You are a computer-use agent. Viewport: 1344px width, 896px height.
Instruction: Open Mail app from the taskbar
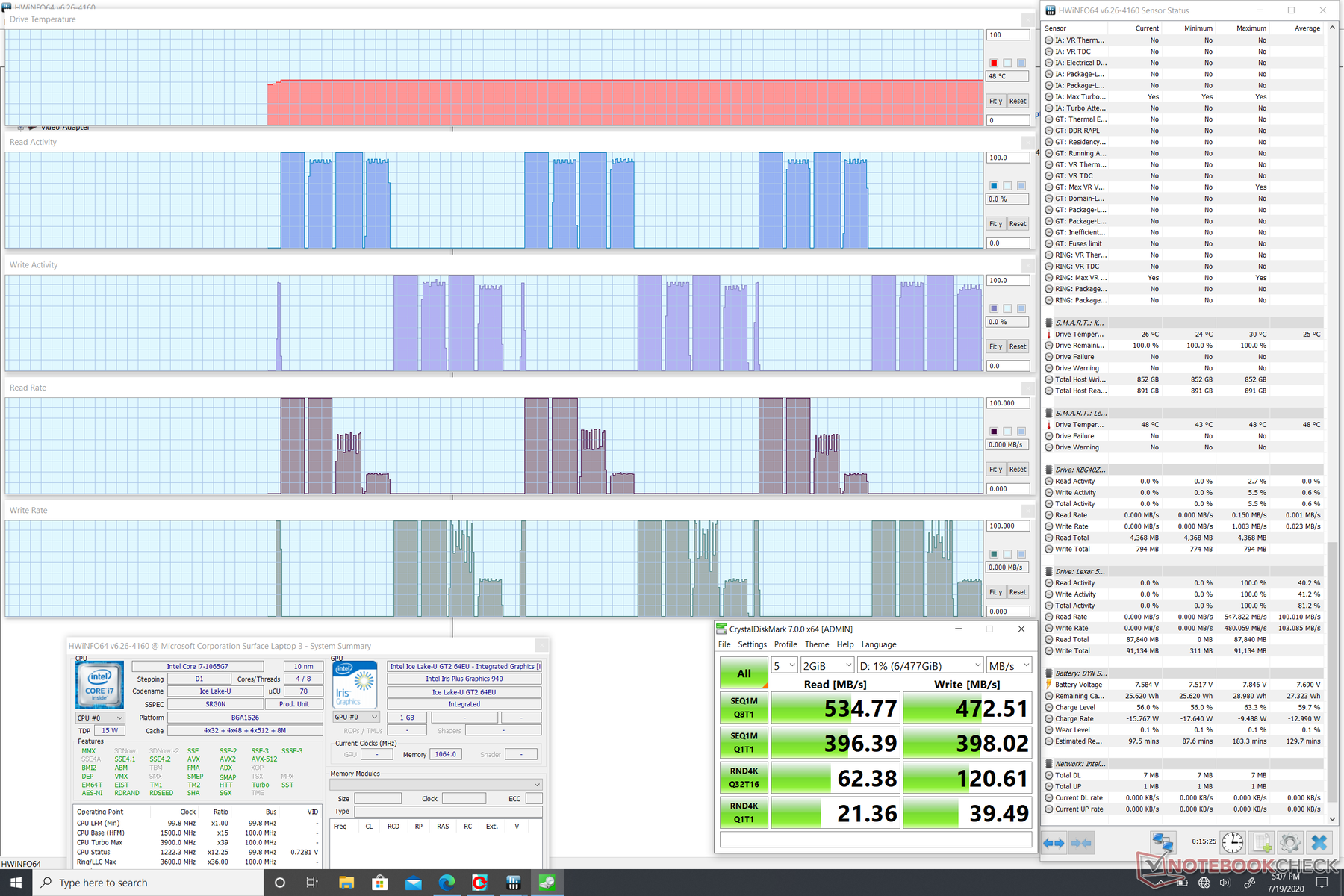[x=414, y=883]
